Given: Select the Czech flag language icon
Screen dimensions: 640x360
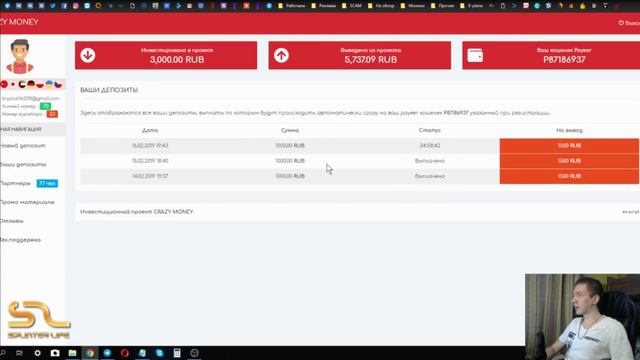Looking at the screenshot, I should pyautogui.click(x=58, y=84).
